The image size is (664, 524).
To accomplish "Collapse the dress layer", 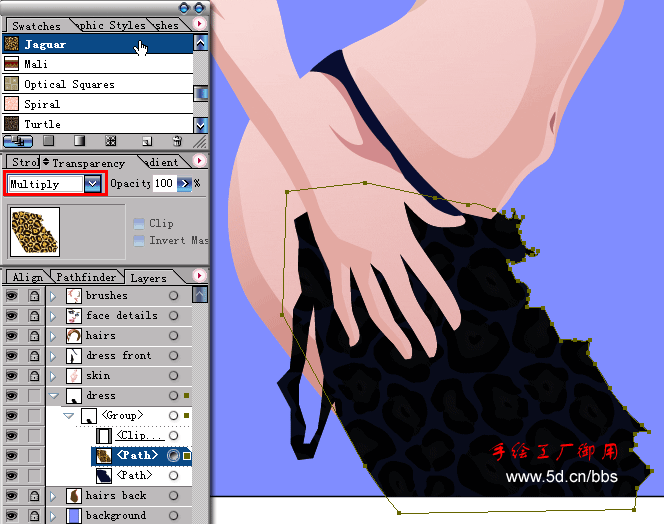I will [x=53, y=396].
